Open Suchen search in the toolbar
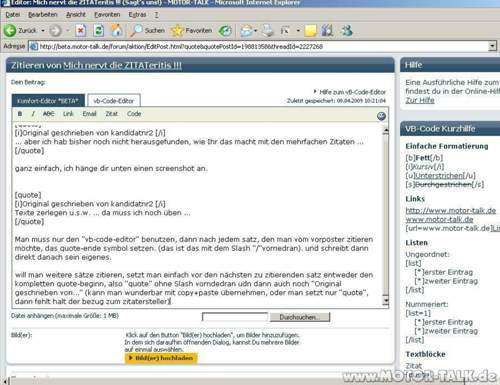This screenshot has height=385, width=500. click(147, 31)
